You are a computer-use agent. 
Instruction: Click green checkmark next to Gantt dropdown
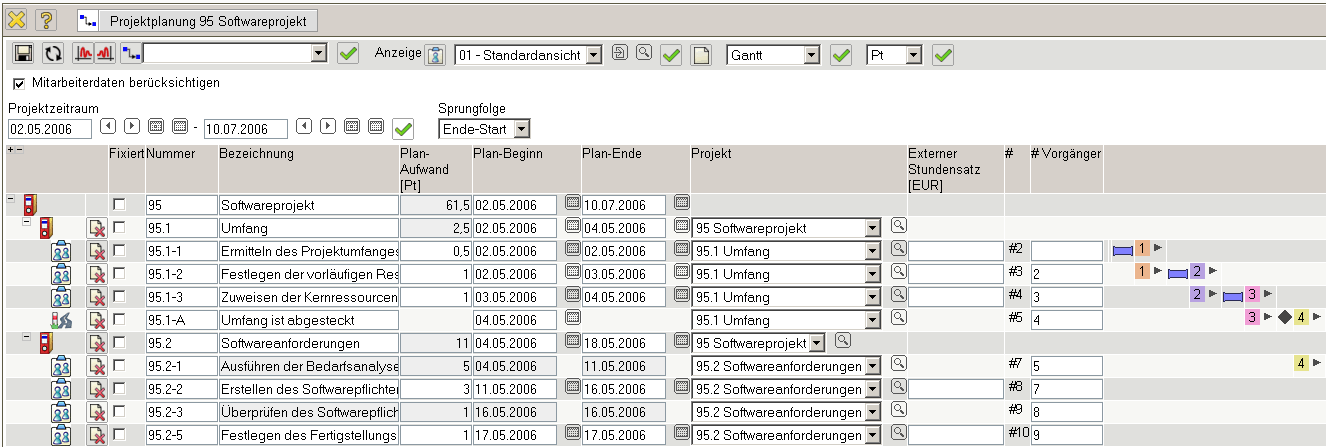(x=842, y=55)
